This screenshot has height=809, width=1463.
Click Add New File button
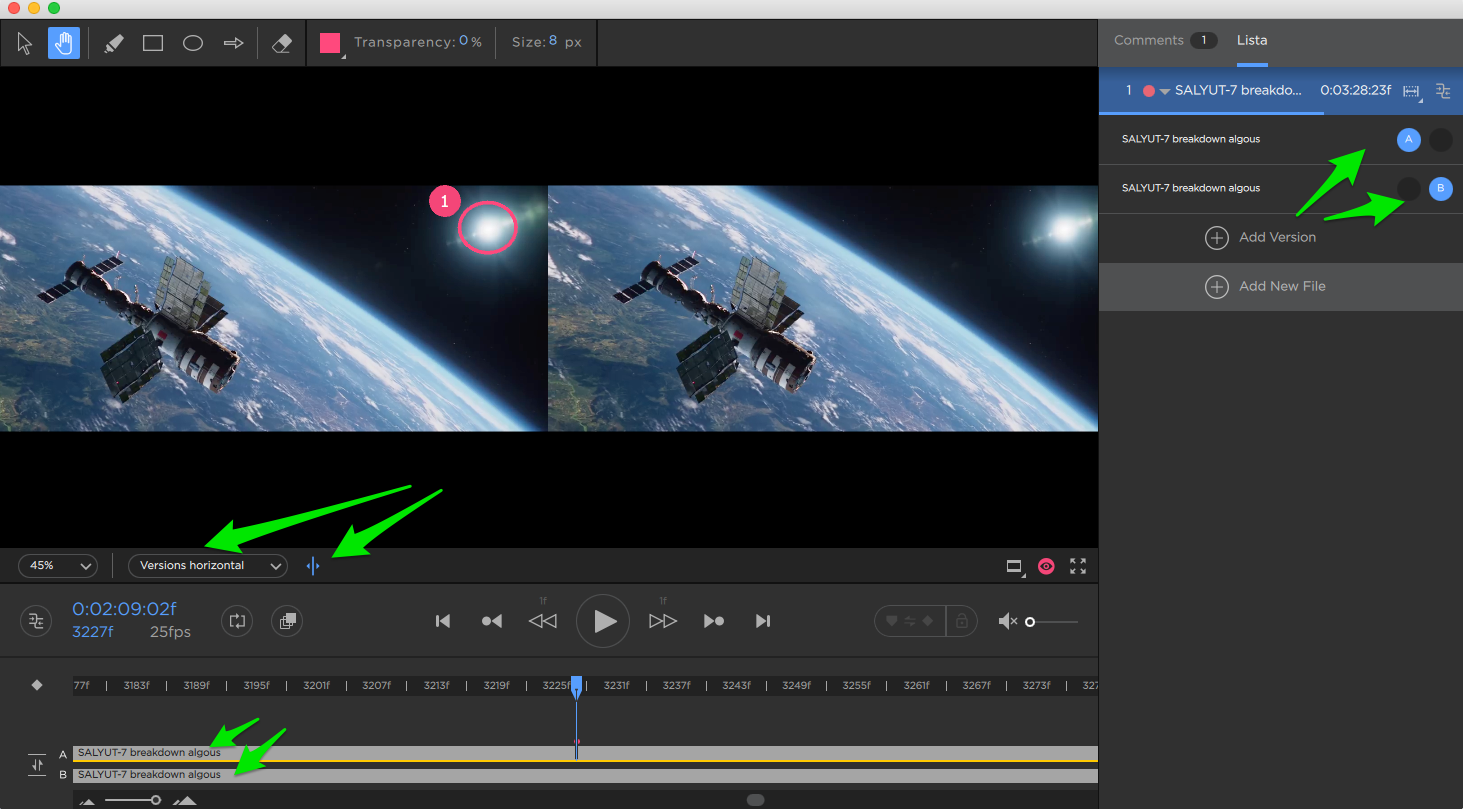point(1266,286)
